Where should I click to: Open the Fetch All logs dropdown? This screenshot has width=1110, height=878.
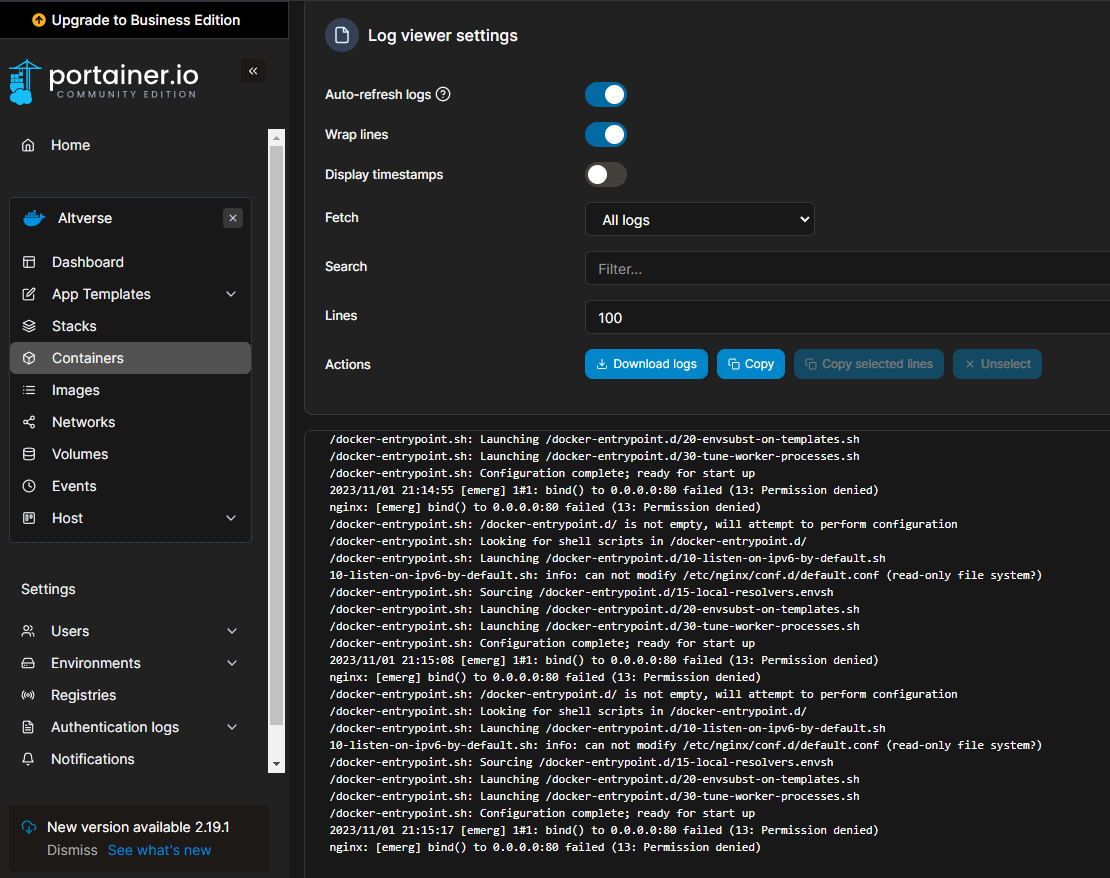tap(699, 219)
